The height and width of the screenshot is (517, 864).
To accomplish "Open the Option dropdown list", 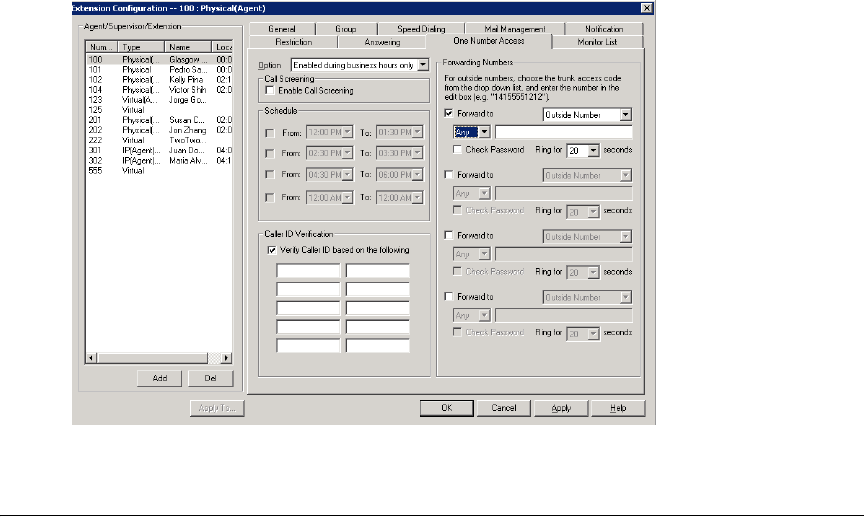I will [x=423, y=65].
